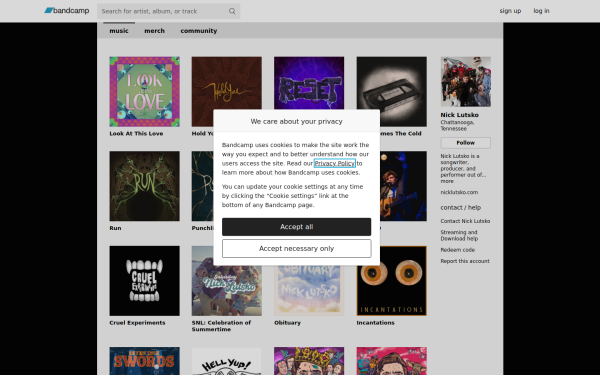Screen dimensions: 600x375
Task: Click the Accept all cookies button
Action: (x=297, y=227)
